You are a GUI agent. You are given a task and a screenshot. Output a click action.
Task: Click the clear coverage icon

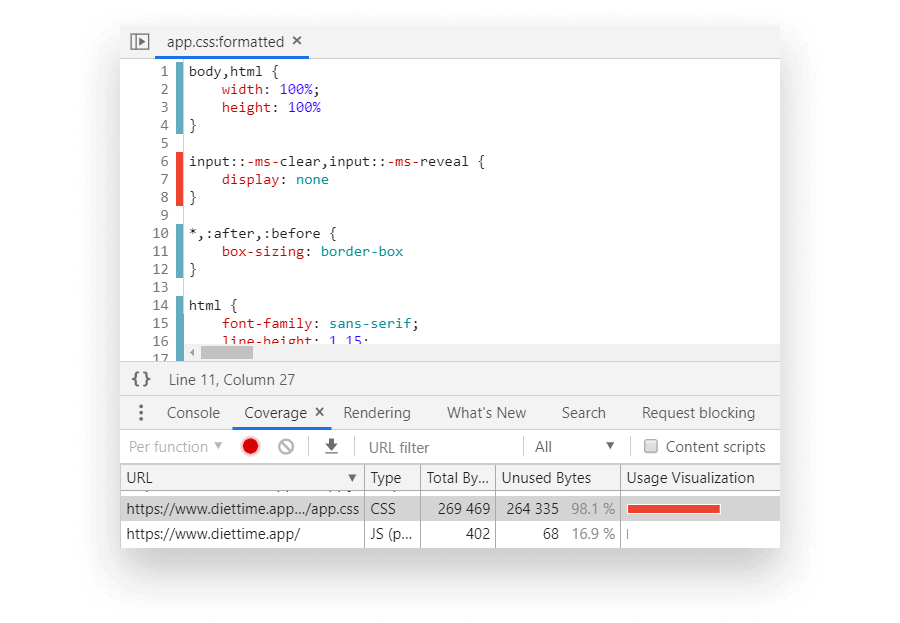286,447
